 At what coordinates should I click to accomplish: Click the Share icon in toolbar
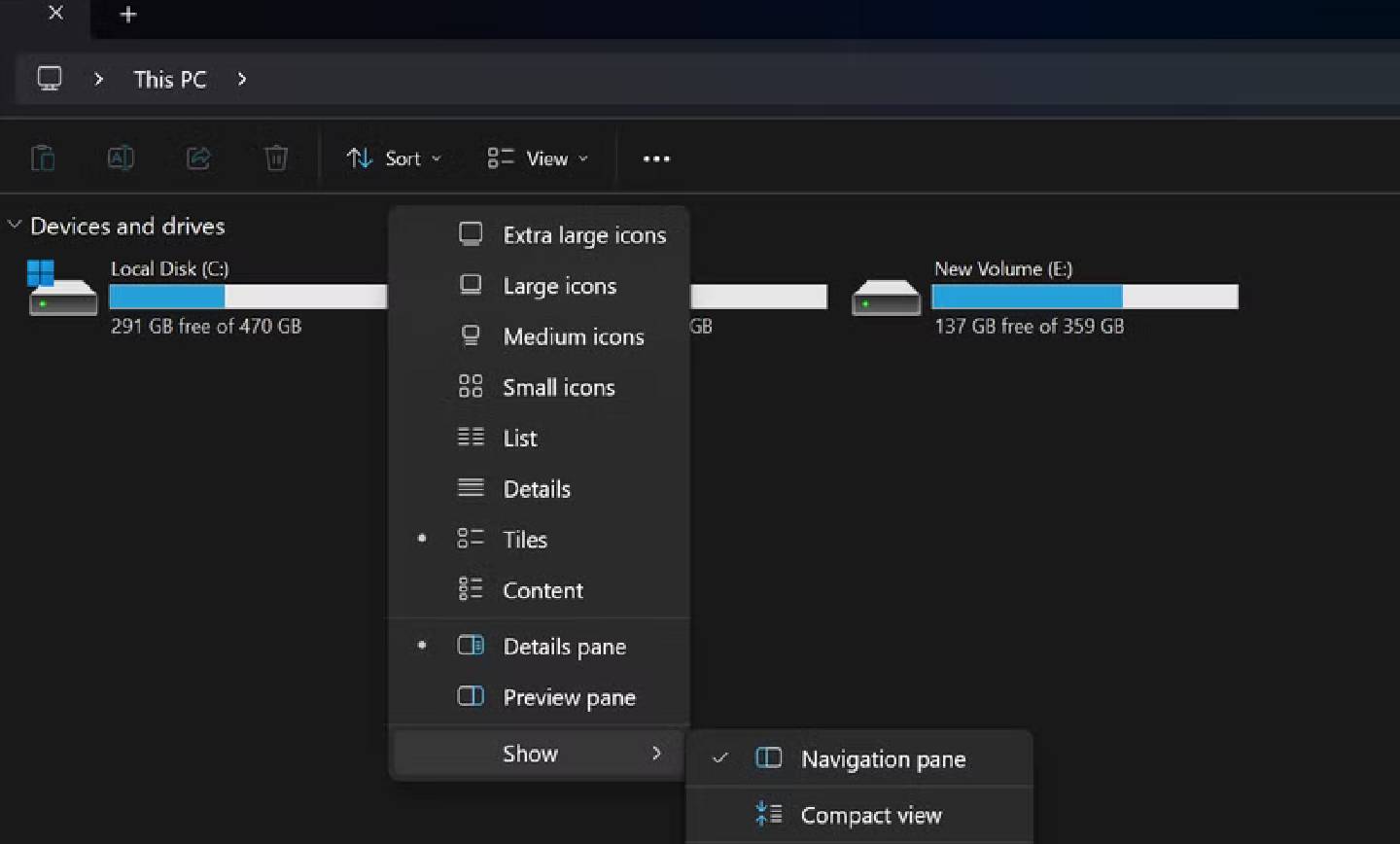pos(198,158)
